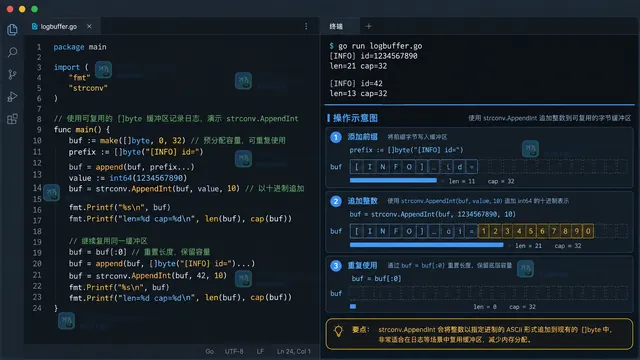Click 'strconv.AppendInt(buf, value, 10)' in editor line 14
The image size is (640, 360).
coord(168,189)
